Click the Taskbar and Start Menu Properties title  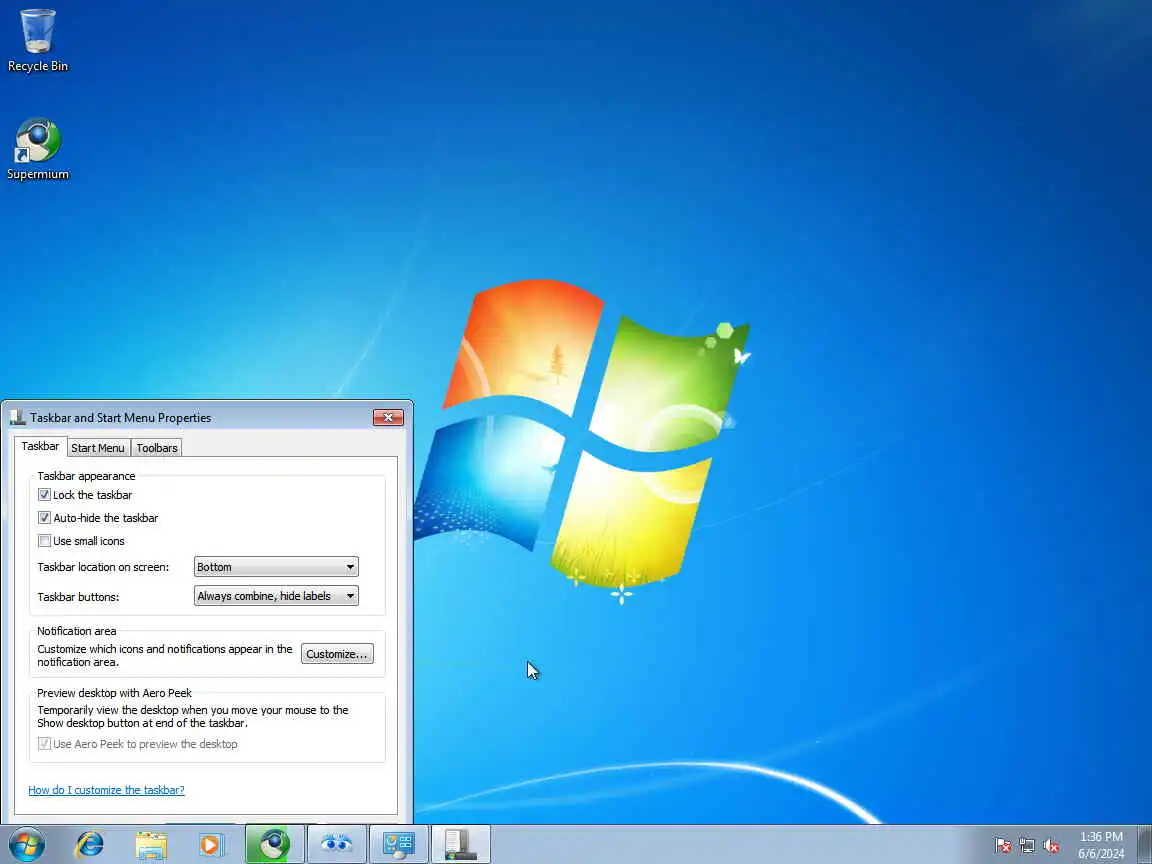tap(120, 418)
